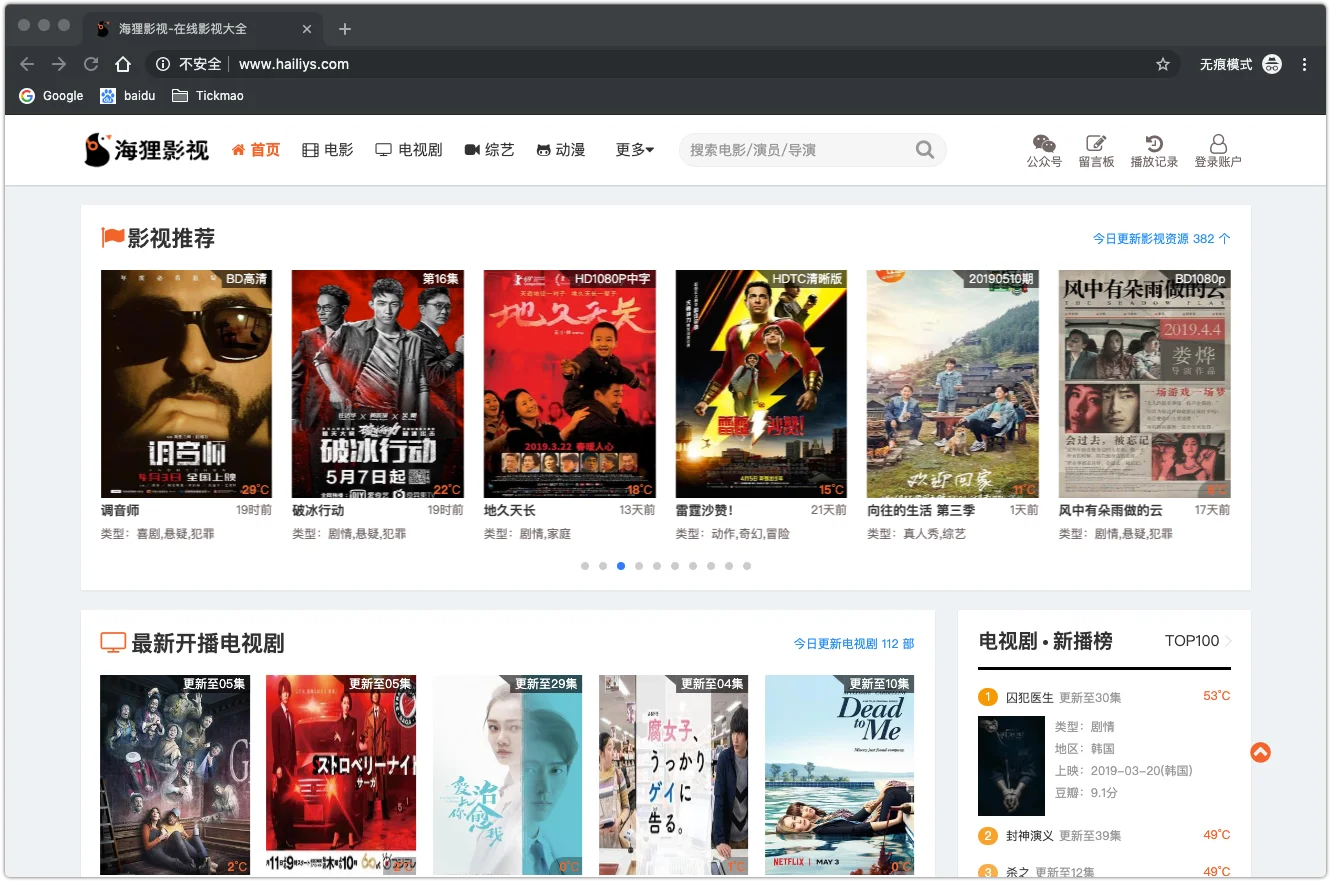Open the TV poster marked 更新至05集 with ghouls

pyautogui.click(x=175, y=775)
